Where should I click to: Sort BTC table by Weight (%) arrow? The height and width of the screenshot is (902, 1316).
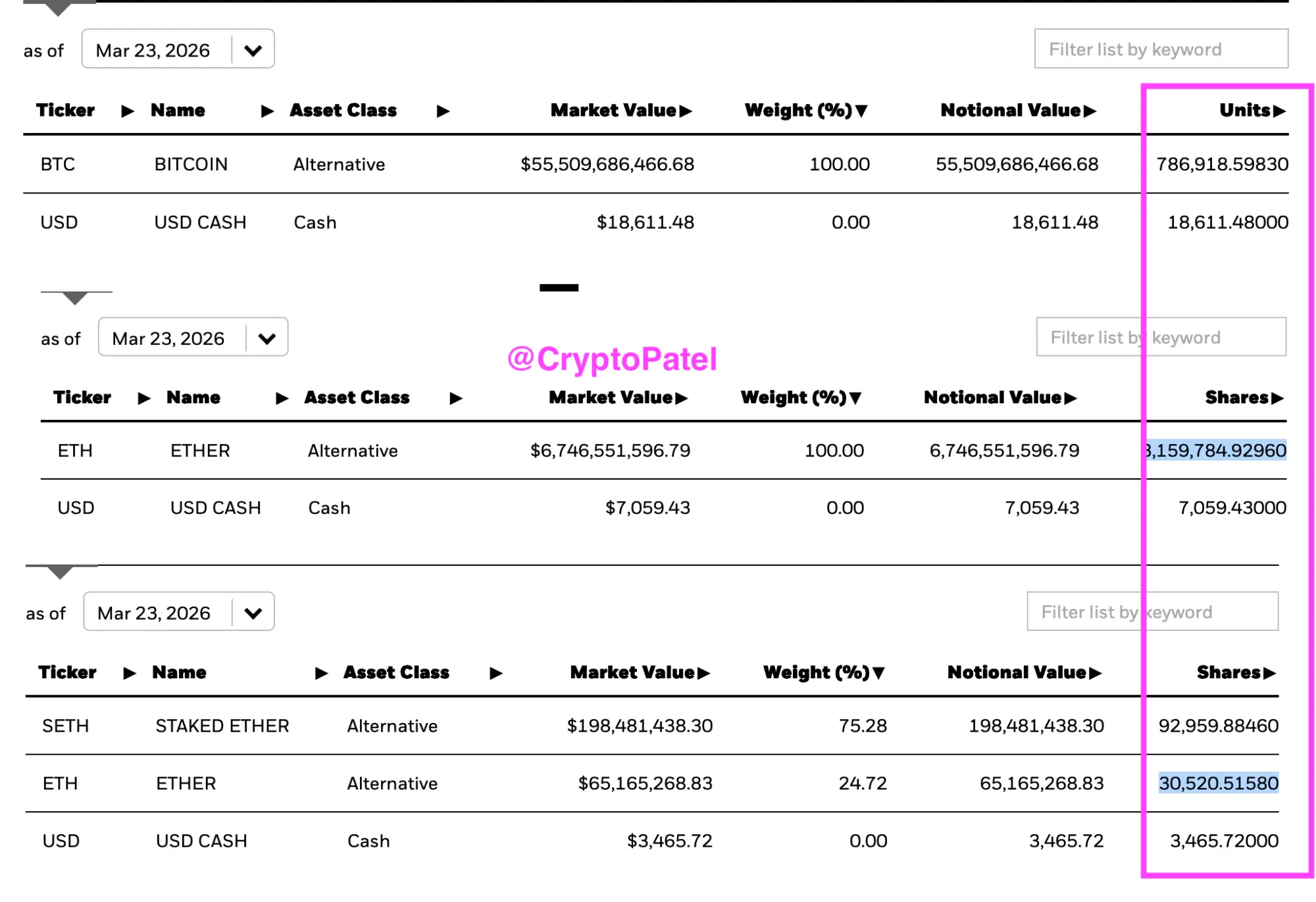pyautogui.click(x=861, y=111)
